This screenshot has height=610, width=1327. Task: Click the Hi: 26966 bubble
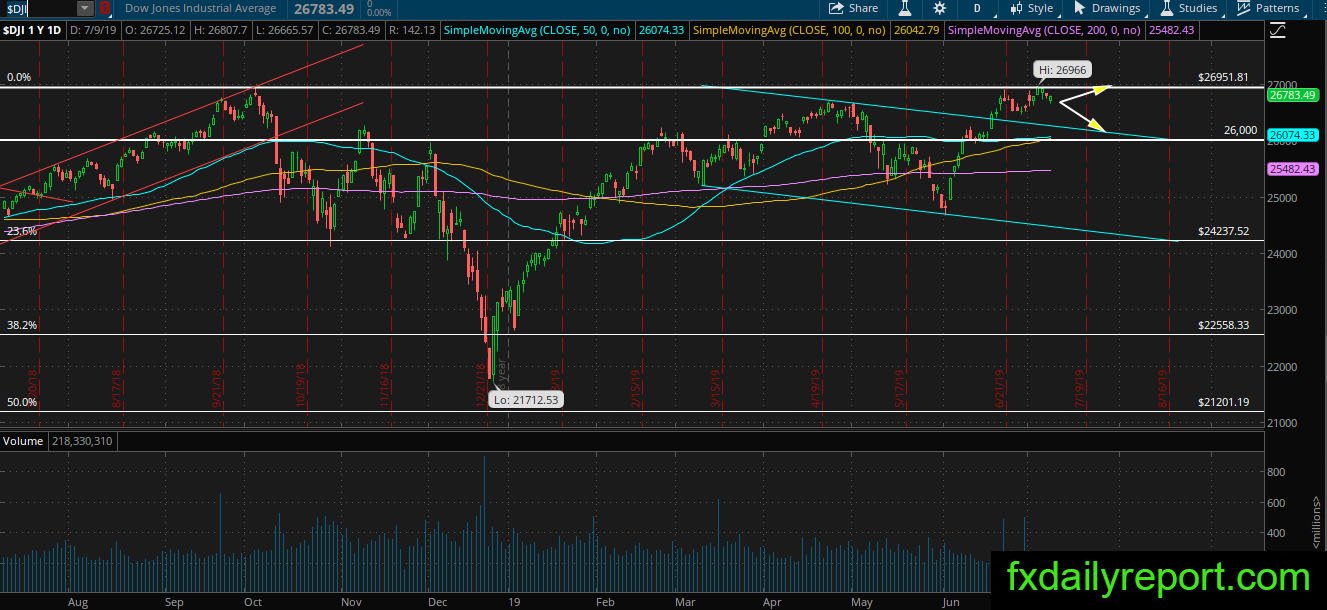point(1061,70)
